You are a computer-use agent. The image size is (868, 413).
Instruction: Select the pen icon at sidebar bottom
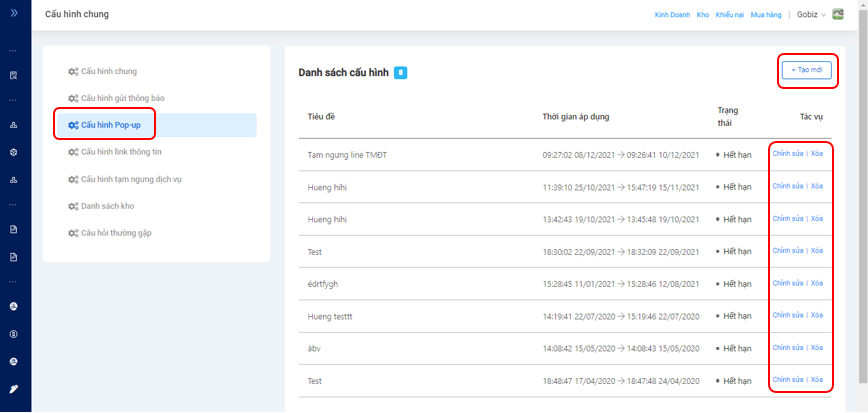pyautogui.click(x=14, y=388)
